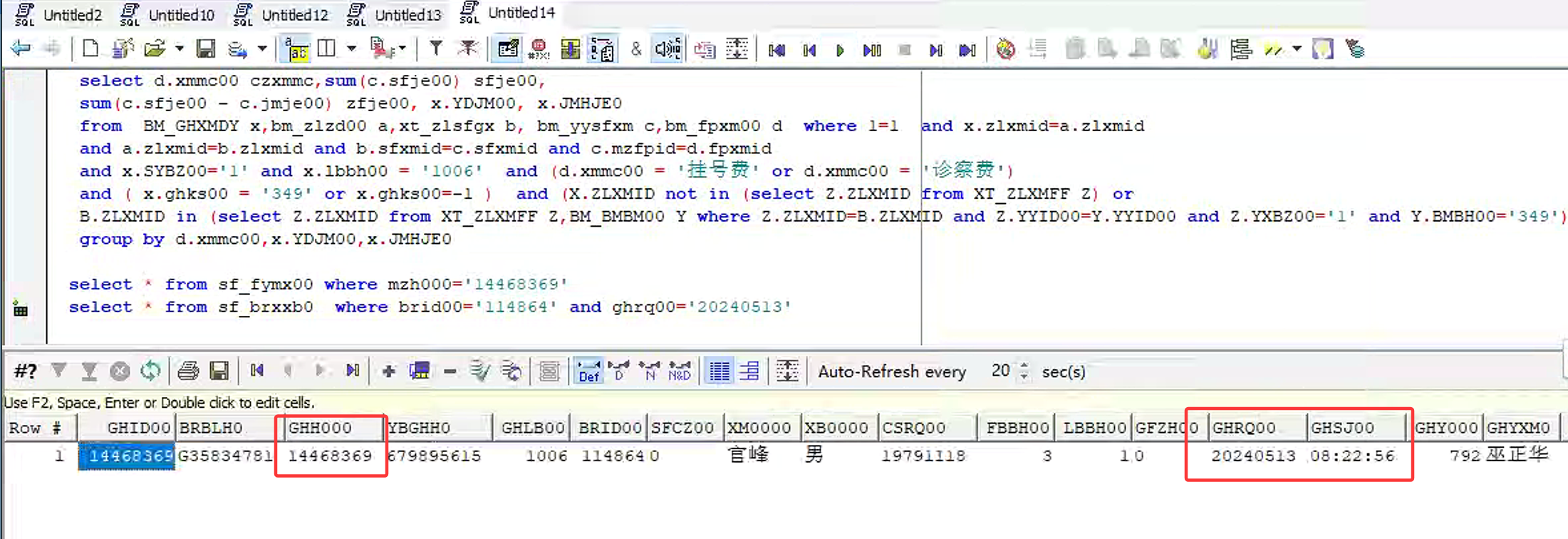This screenshot has height=539, width=1568.
Task: Jump to first statement with rewind-to-start button
Action: (x=777, y=50)
